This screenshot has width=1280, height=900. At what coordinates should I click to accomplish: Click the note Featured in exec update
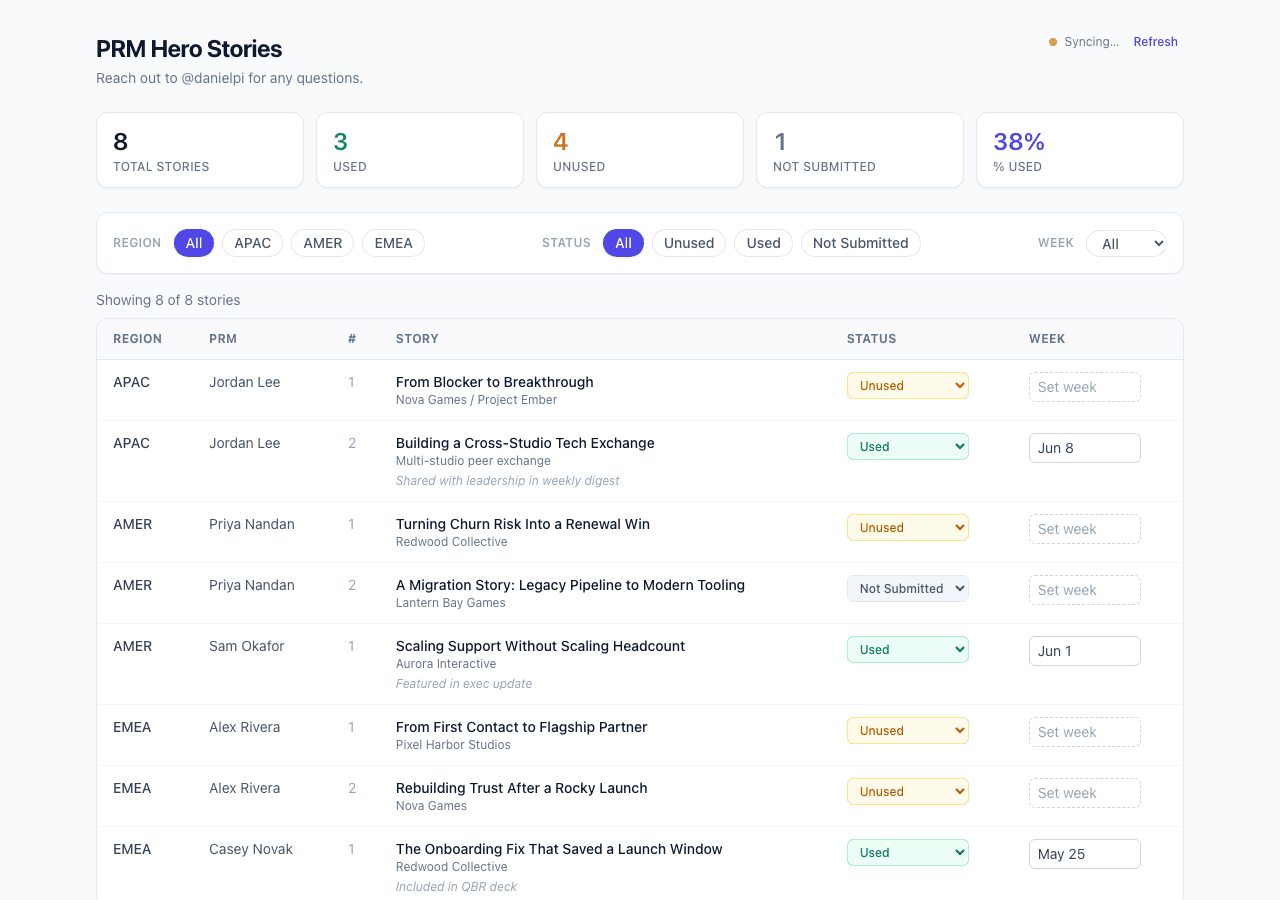(x=464, y=684)
